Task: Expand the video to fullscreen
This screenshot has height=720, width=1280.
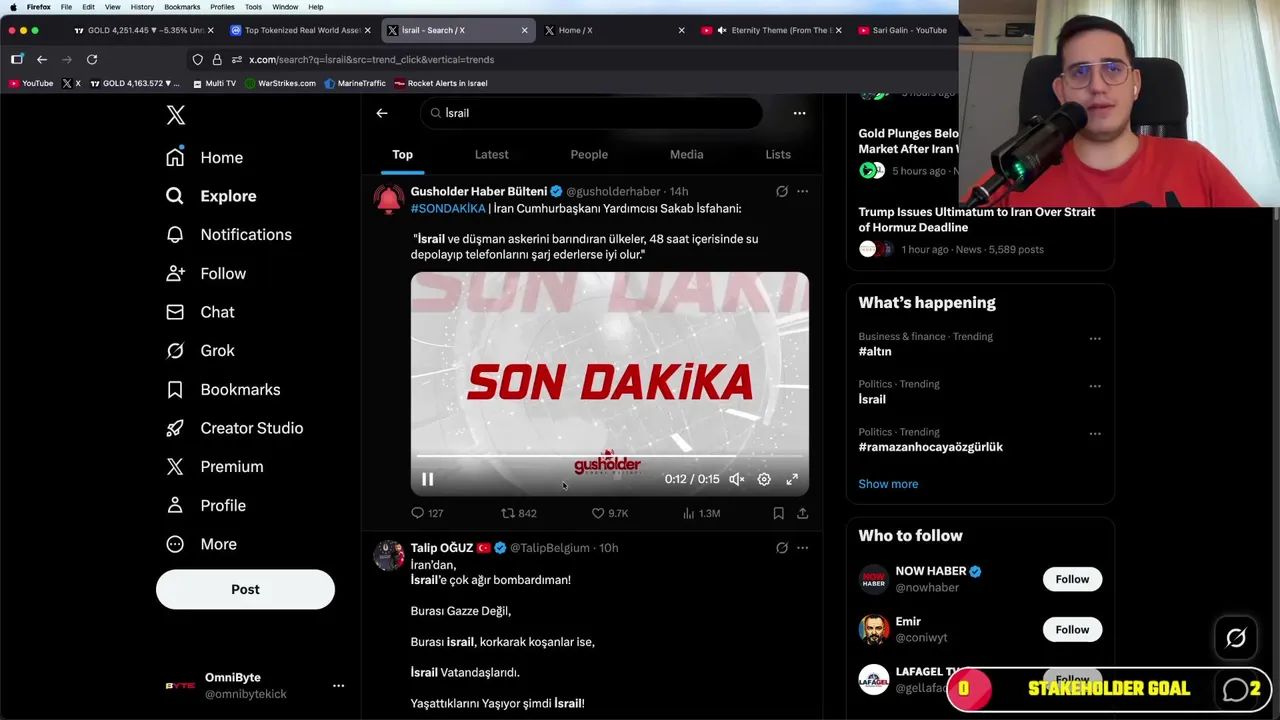Action: (792, 480)
